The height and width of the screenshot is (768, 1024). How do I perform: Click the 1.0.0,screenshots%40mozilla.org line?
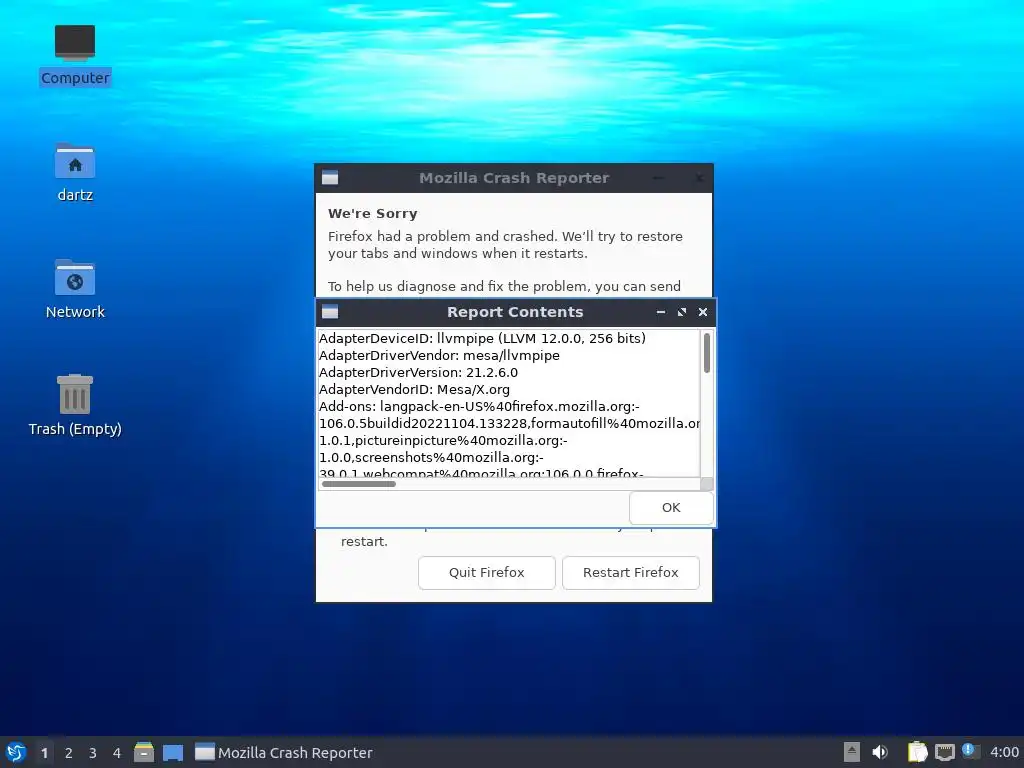[431, 457]
